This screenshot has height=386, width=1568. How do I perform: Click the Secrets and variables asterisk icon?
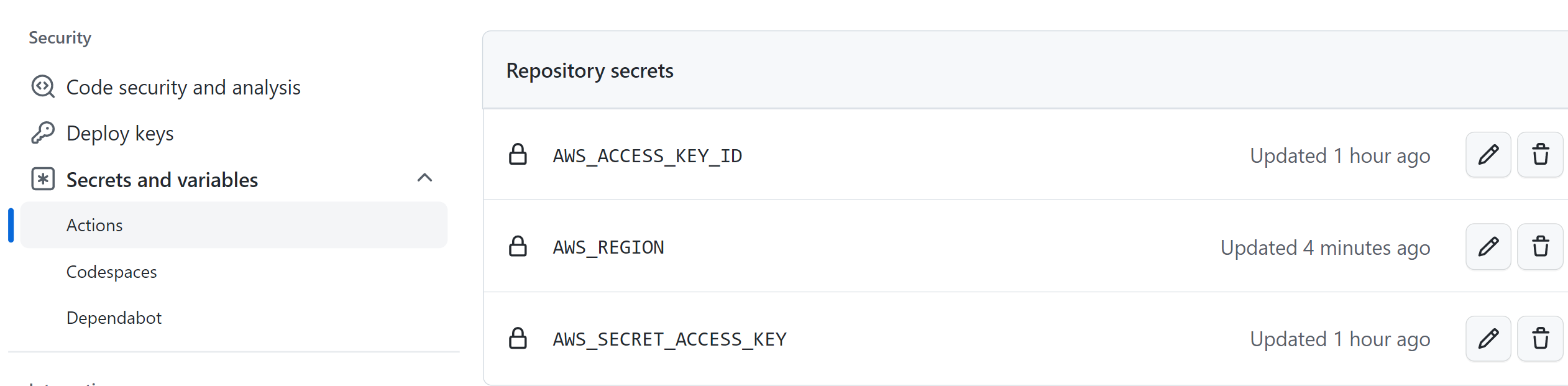pyautogui.click(x=43, y=179)
